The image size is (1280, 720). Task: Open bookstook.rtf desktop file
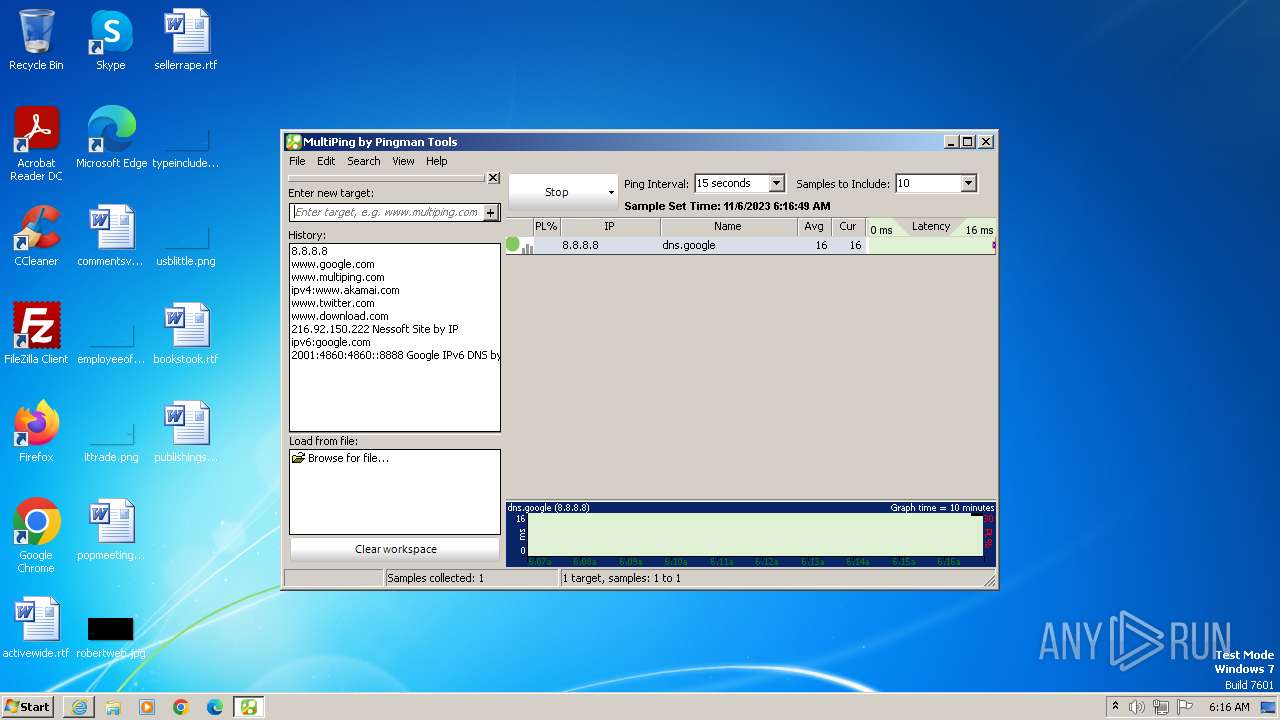(x=186, y=334)
